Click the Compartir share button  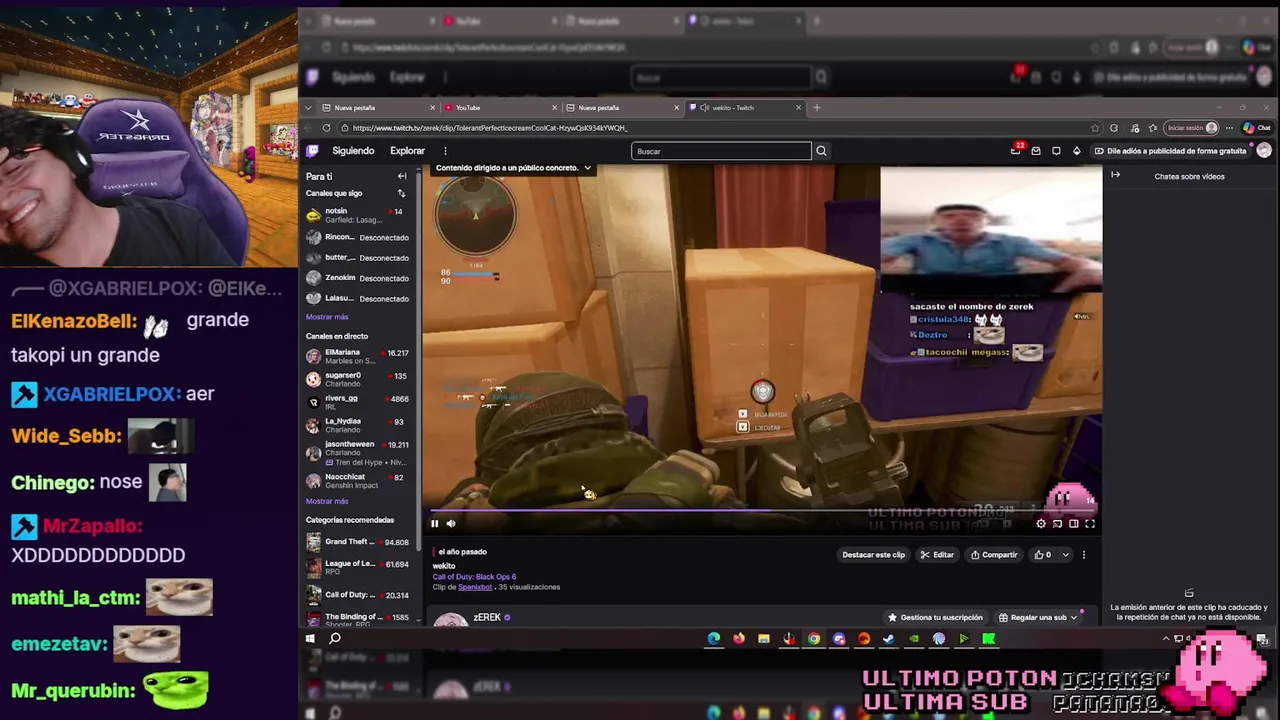pyautogui.click(x=994, y=555)
